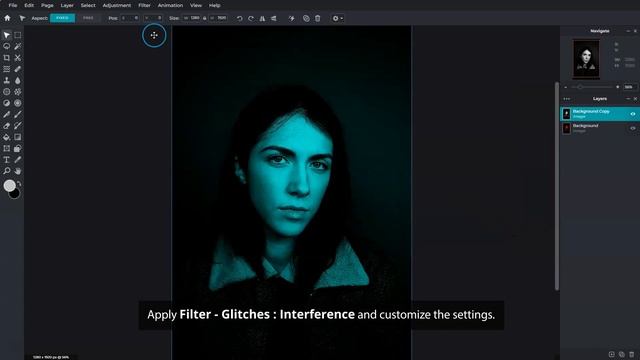
Task: Select the Dodge/Burn tool
Action: (7, 103)
